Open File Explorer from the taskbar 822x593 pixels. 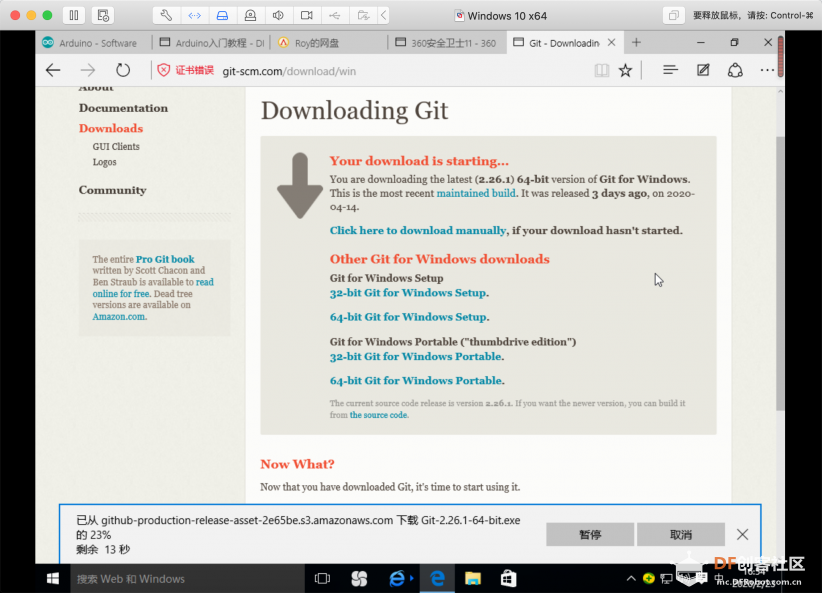pos(472,578)
